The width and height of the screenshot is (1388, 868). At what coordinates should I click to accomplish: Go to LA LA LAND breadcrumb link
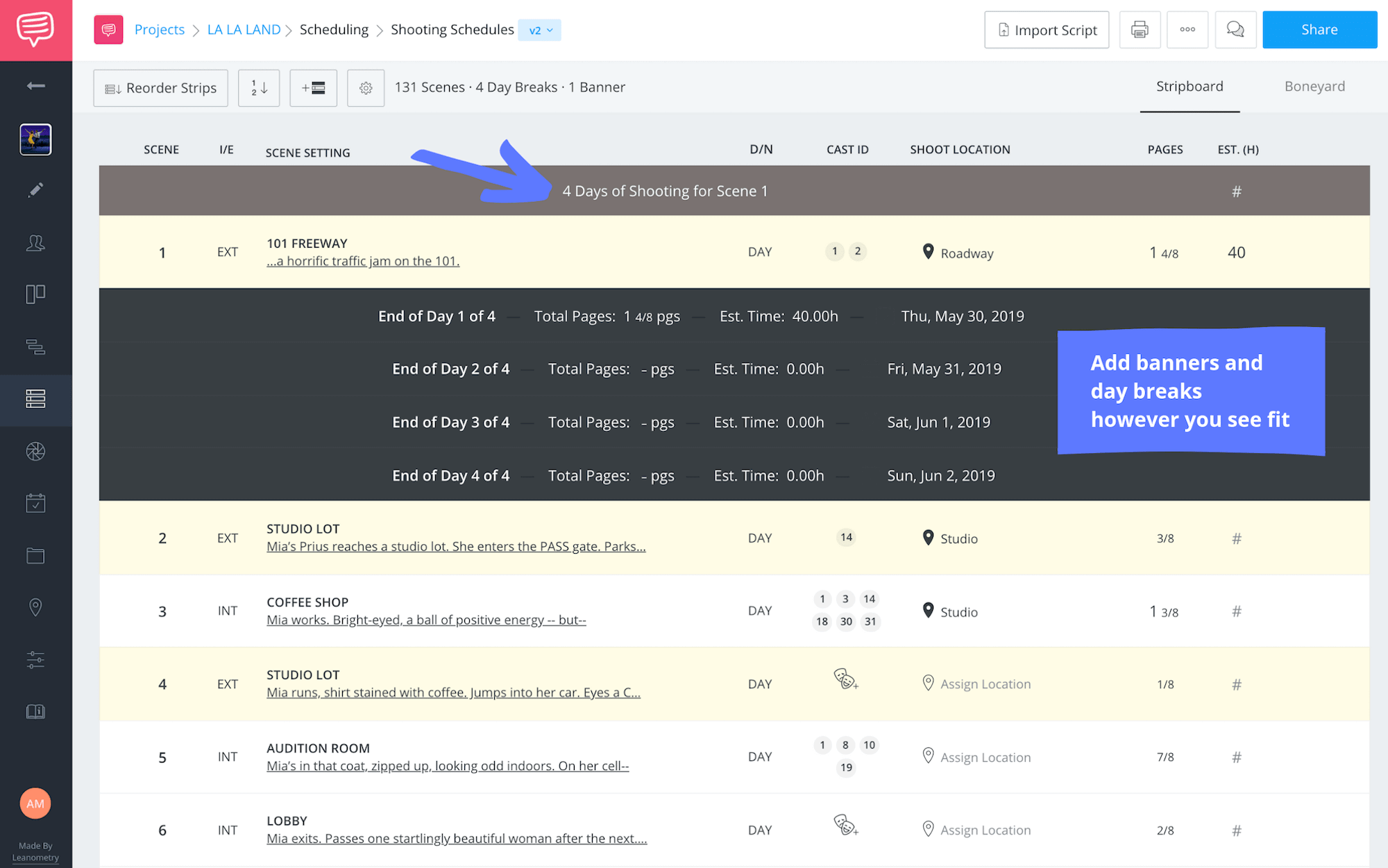(244, 30)
